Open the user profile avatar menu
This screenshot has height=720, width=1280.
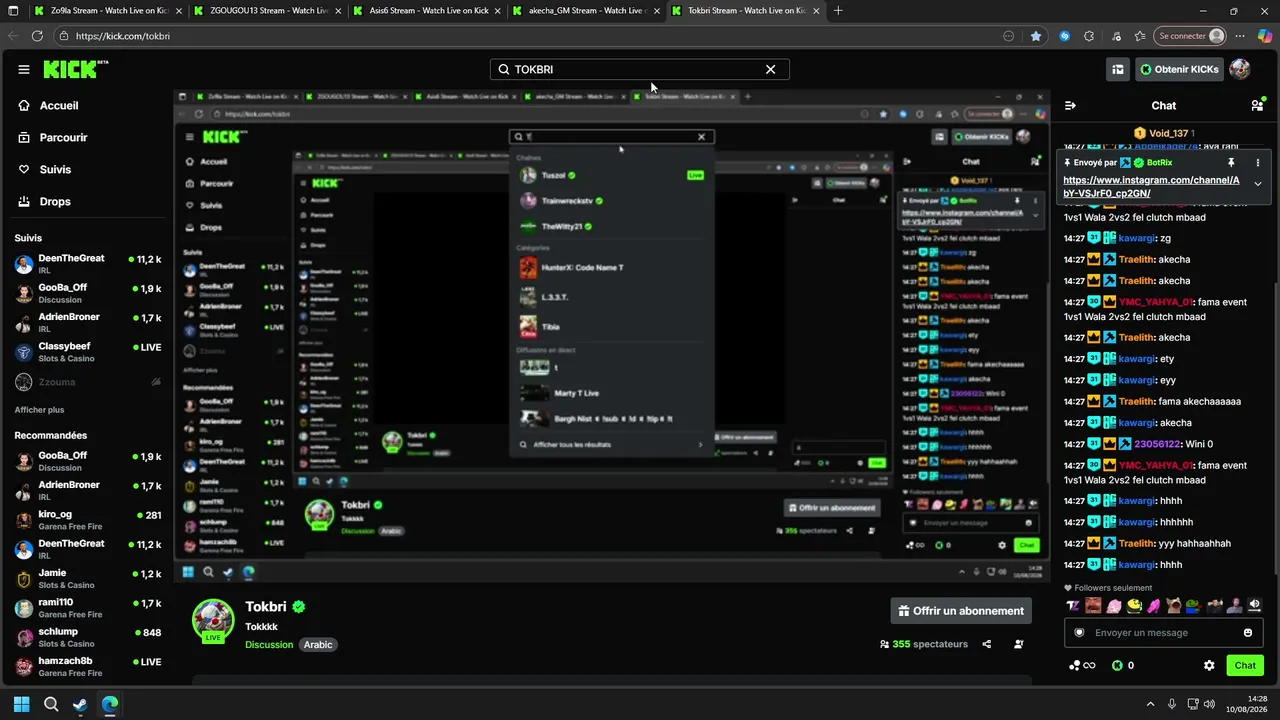coord(1240,69)
